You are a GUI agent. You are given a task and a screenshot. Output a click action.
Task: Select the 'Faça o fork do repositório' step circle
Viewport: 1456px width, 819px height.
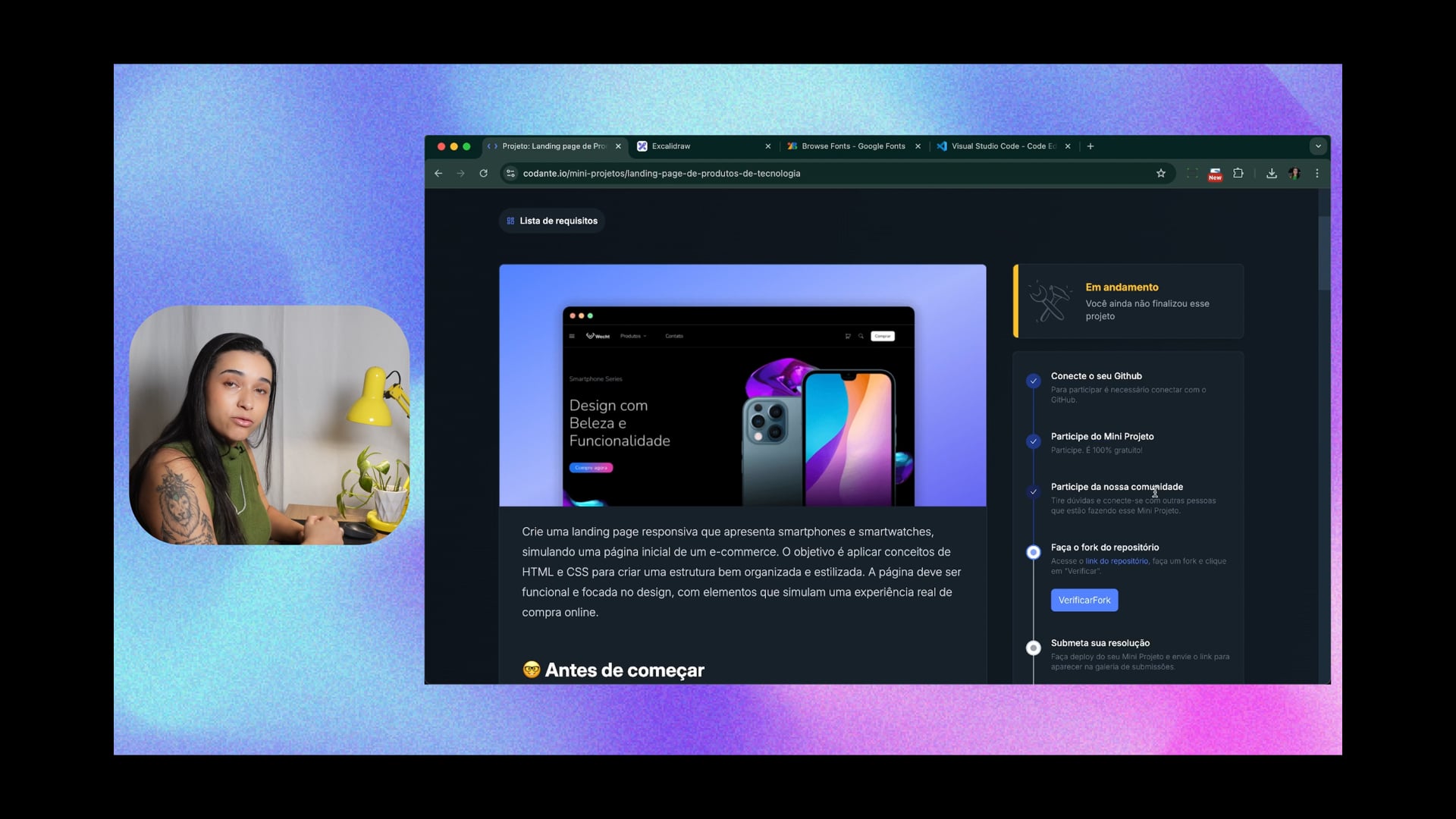tap(1033, 552)
